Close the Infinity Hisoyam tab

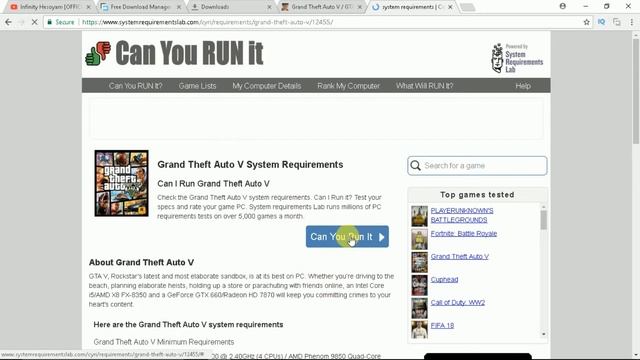tap(88, 7)
